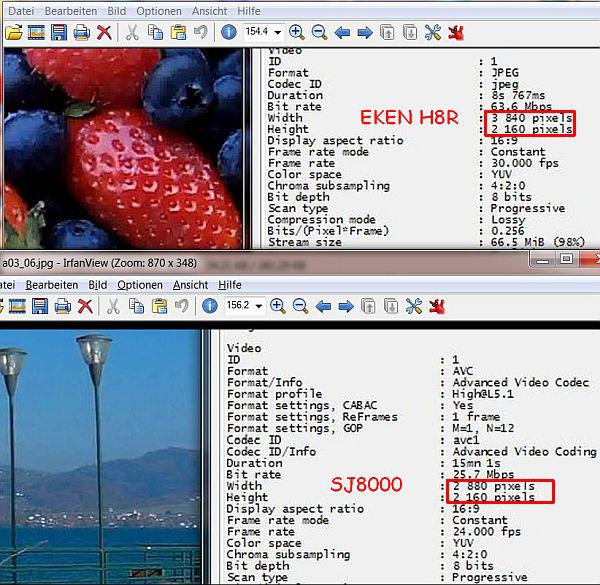Open slideshow icon in upper toolbar
The width and height of the screenshot is (600, 585).
point(36,33)
